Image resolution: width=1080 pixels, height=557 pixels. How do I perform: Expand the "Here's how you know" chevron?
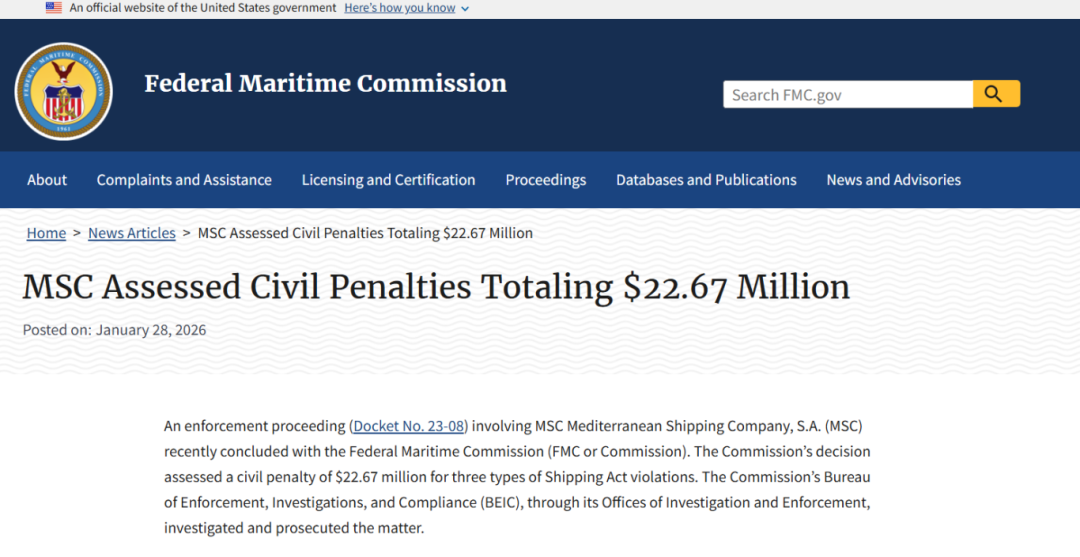465,9
